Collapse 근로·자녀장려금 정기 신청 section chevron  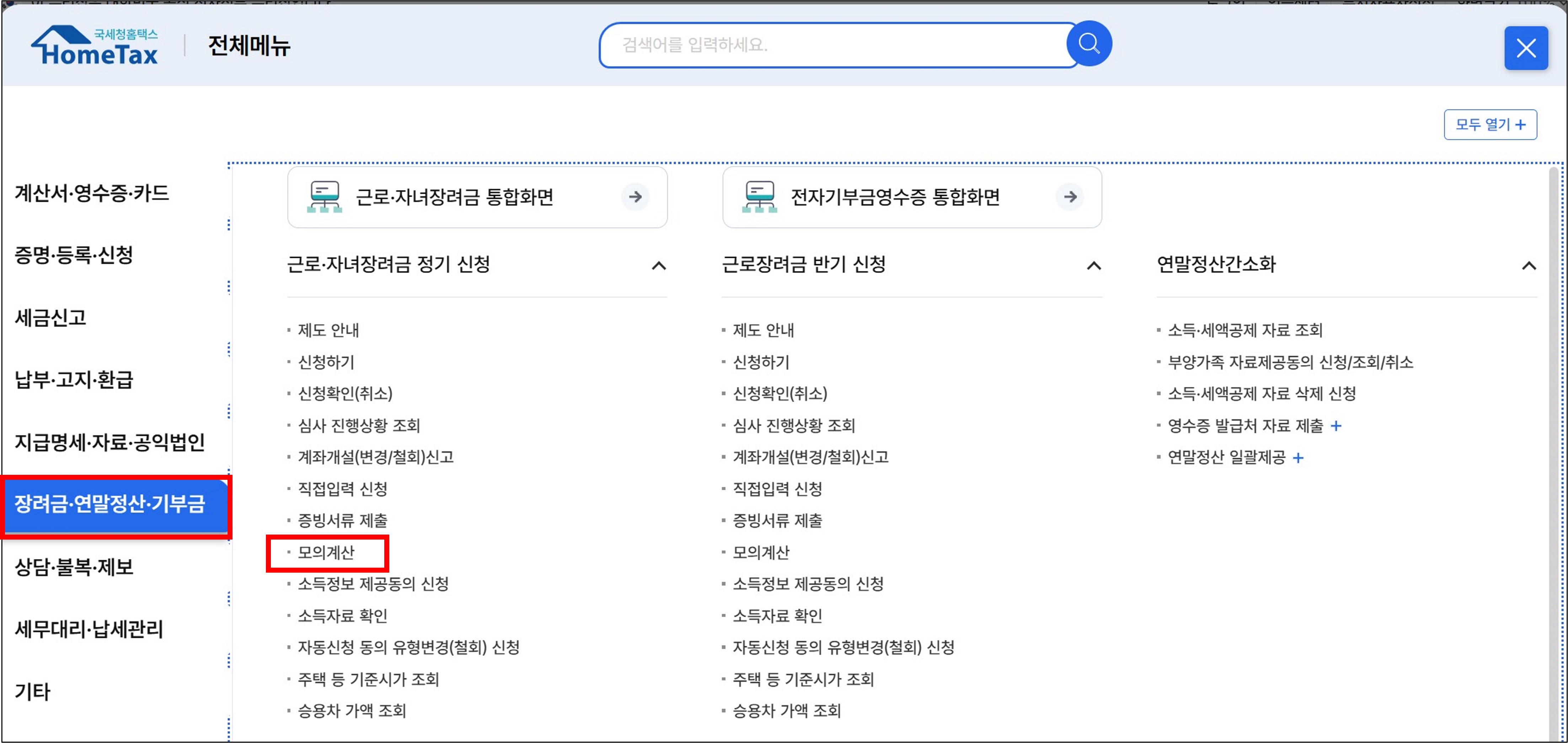659,266
